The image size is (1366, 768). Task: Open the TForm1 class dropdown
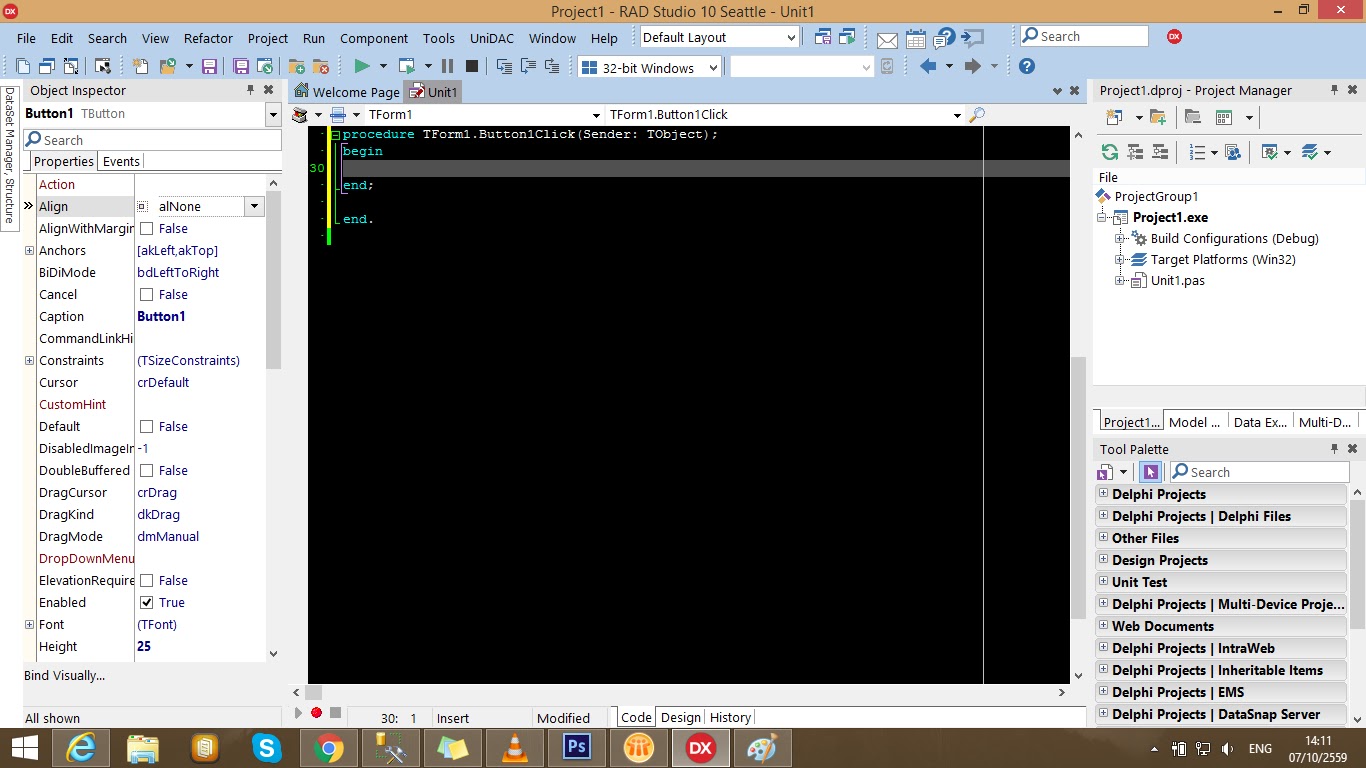point(597,115)
